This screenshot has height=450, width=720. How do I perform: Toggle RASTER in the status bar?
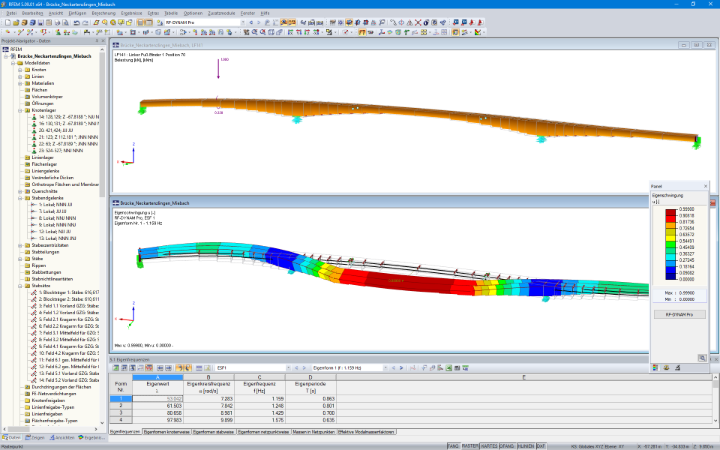470,446
